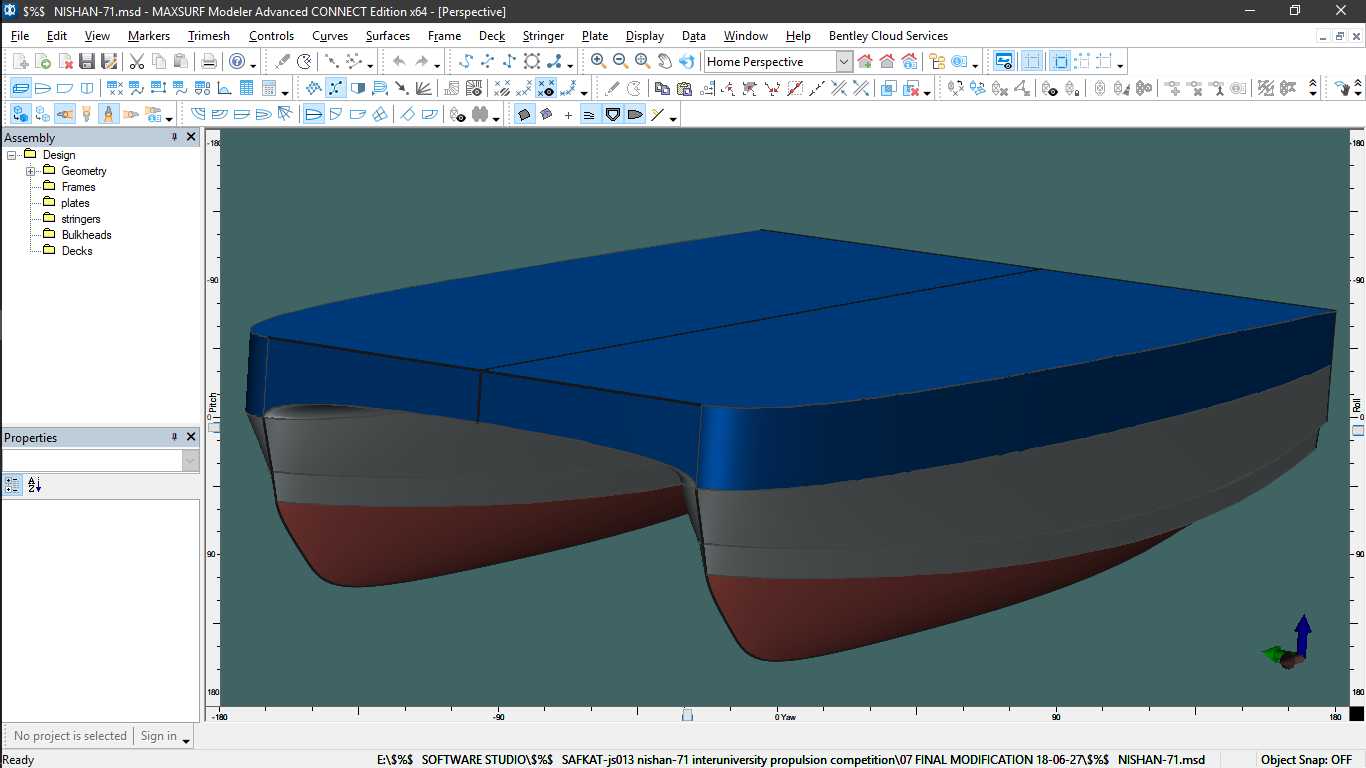Click the Categorized properties icon

click(x=13, y=485)
